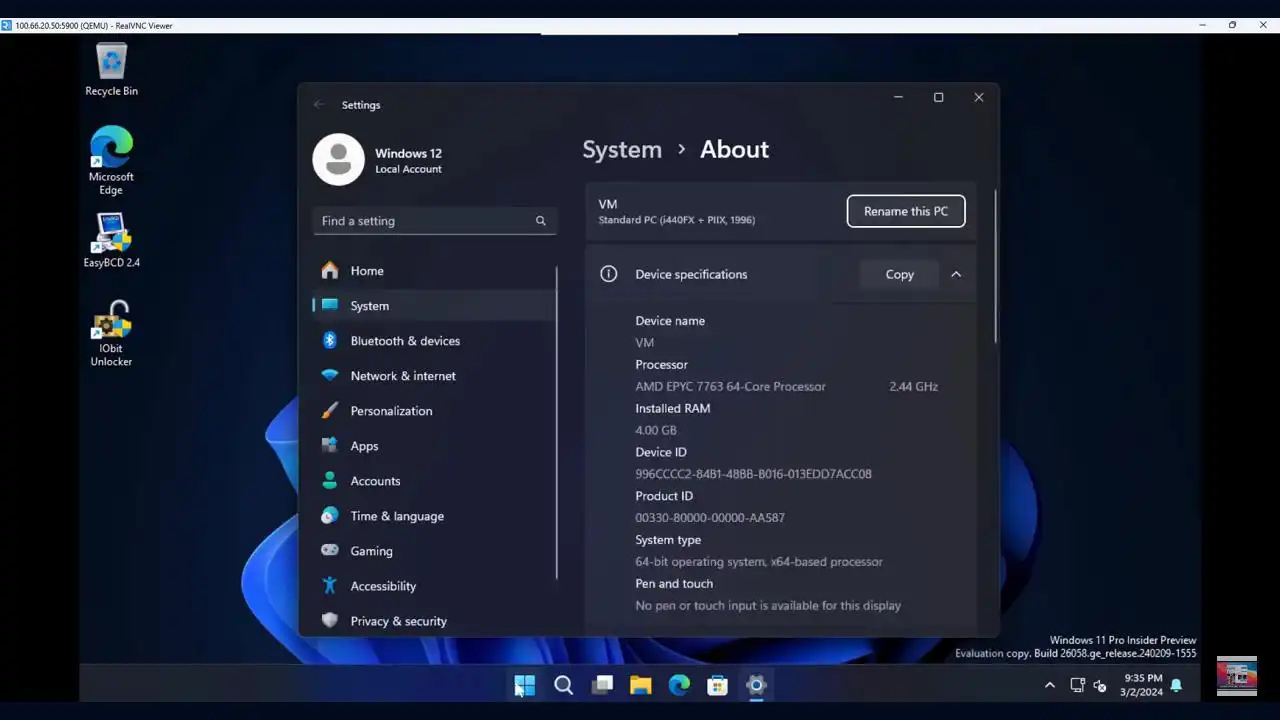Viewport: 1280px width, 720px height.
Task: Open taskbar Search magnifier
Action: [563, 685]
